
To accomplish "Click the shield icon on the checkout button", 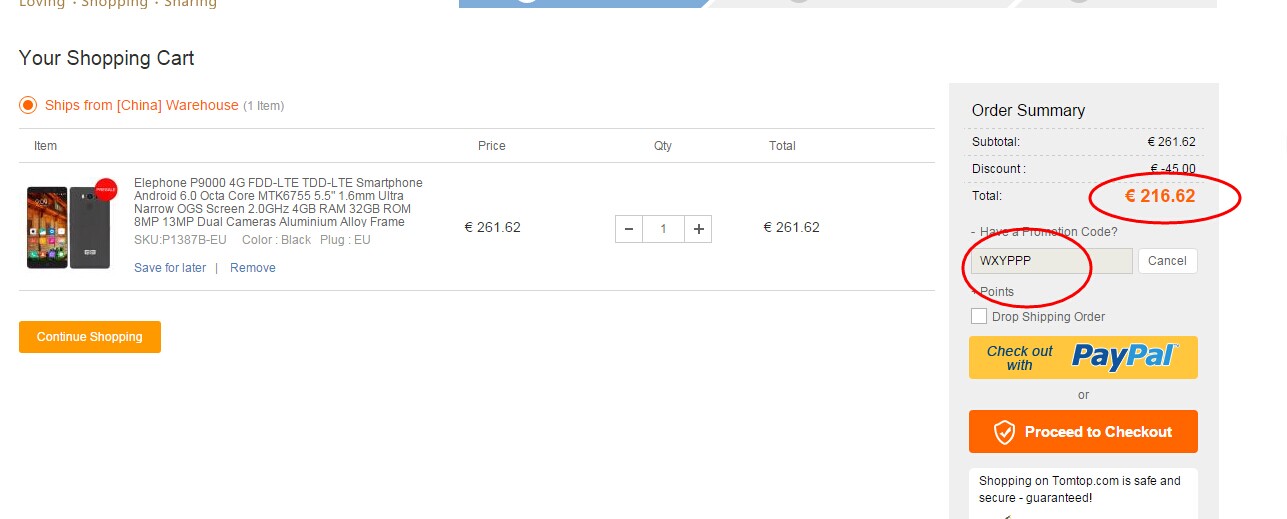I will 1004,432.
